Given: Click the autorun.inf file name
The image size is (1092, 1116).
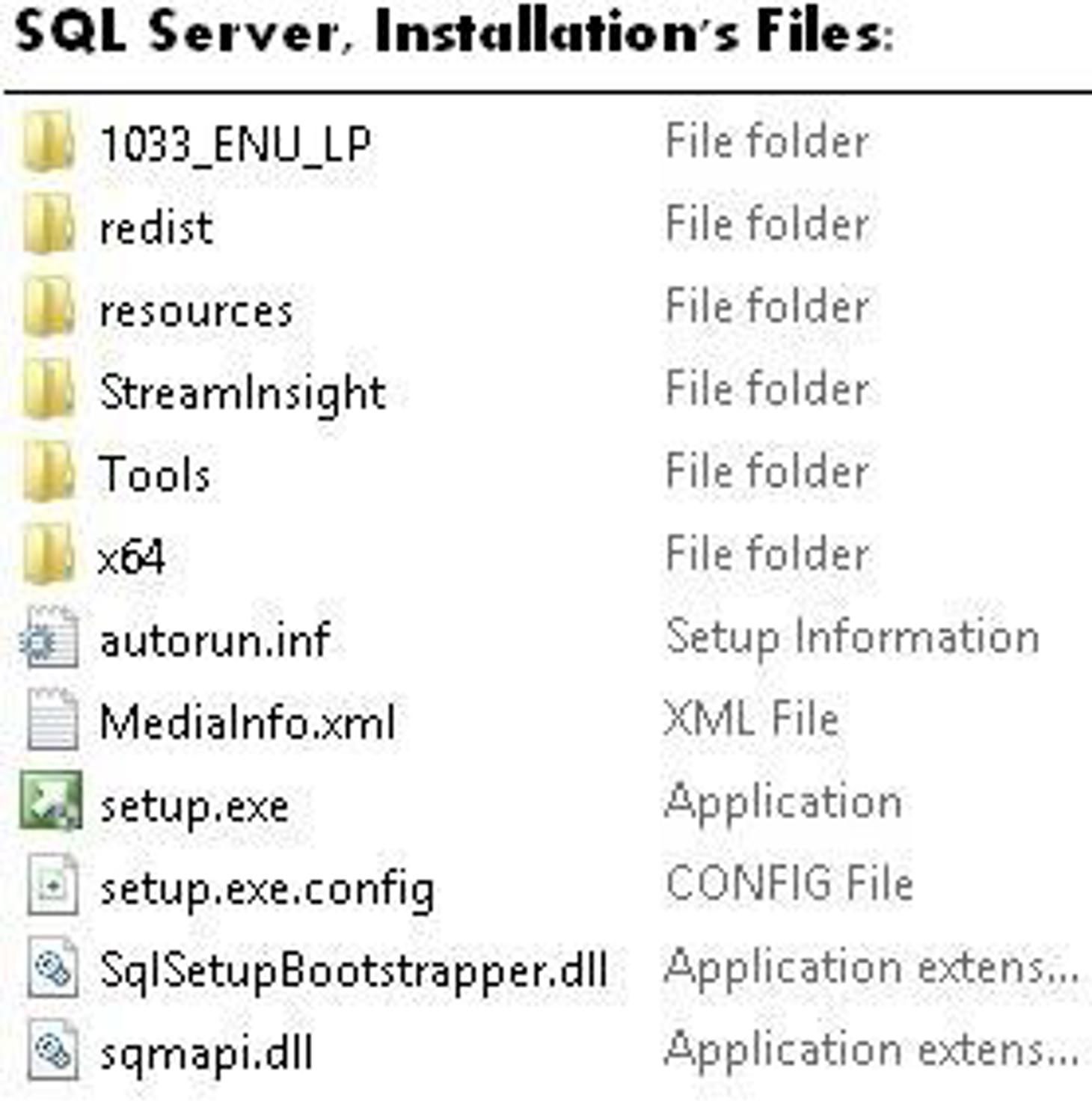Looking at the screenshot, I should [x=213, y=640].
